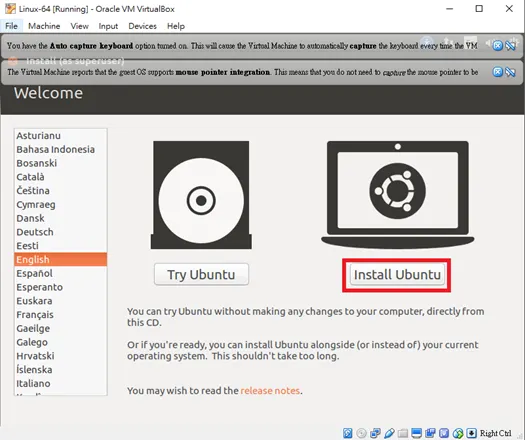Select Asturianu in the language list

click(x=61, y=135)
